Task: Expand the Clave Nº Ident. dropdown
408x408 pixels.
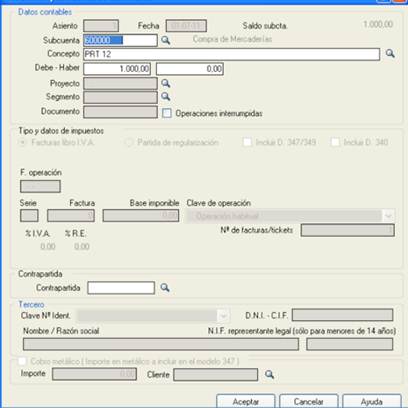Action: (x=223, y=315)
